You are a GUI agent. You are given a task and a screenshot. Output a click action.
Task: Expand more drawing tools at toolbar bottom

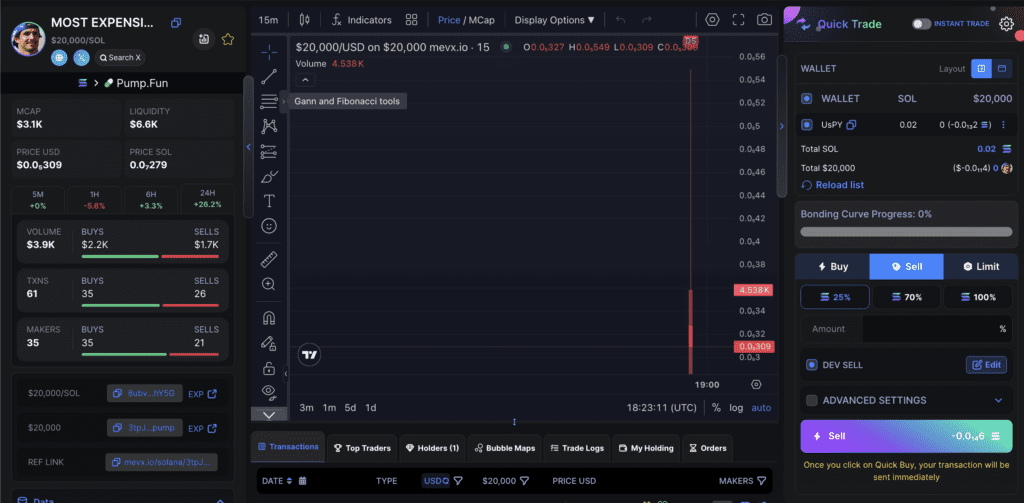coord(268,414)
